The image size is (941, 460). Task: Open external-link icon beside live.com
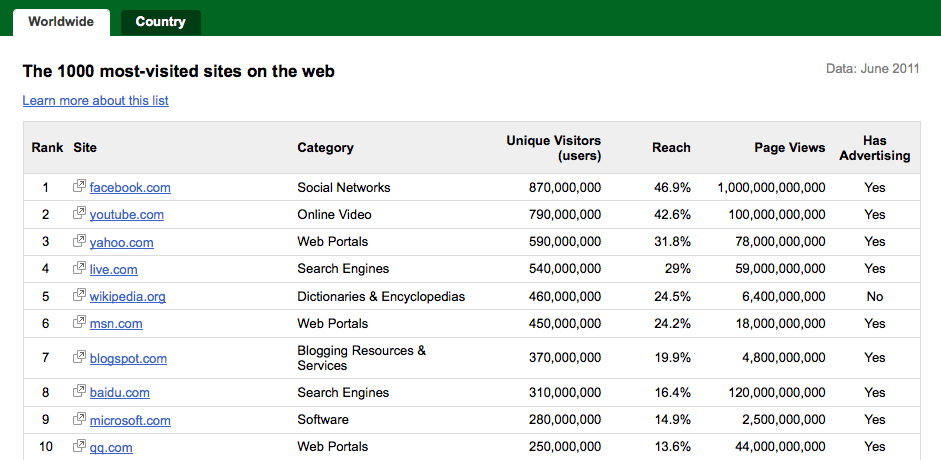[79, 268]
